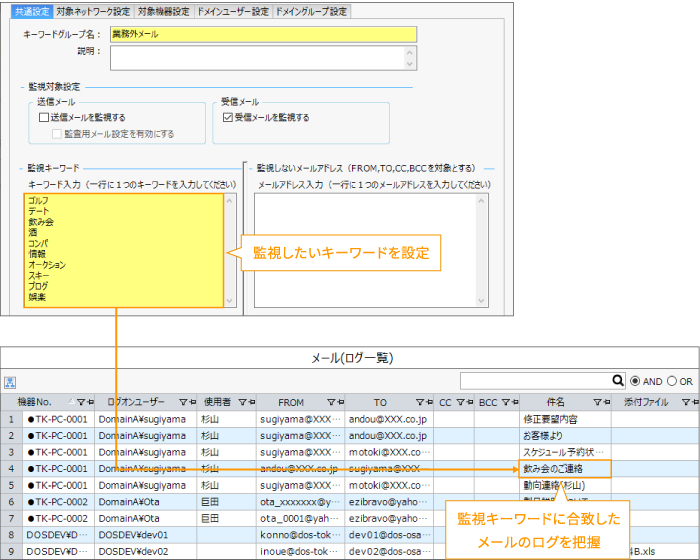Open the 共通設定 tab

tap(32, 12)
